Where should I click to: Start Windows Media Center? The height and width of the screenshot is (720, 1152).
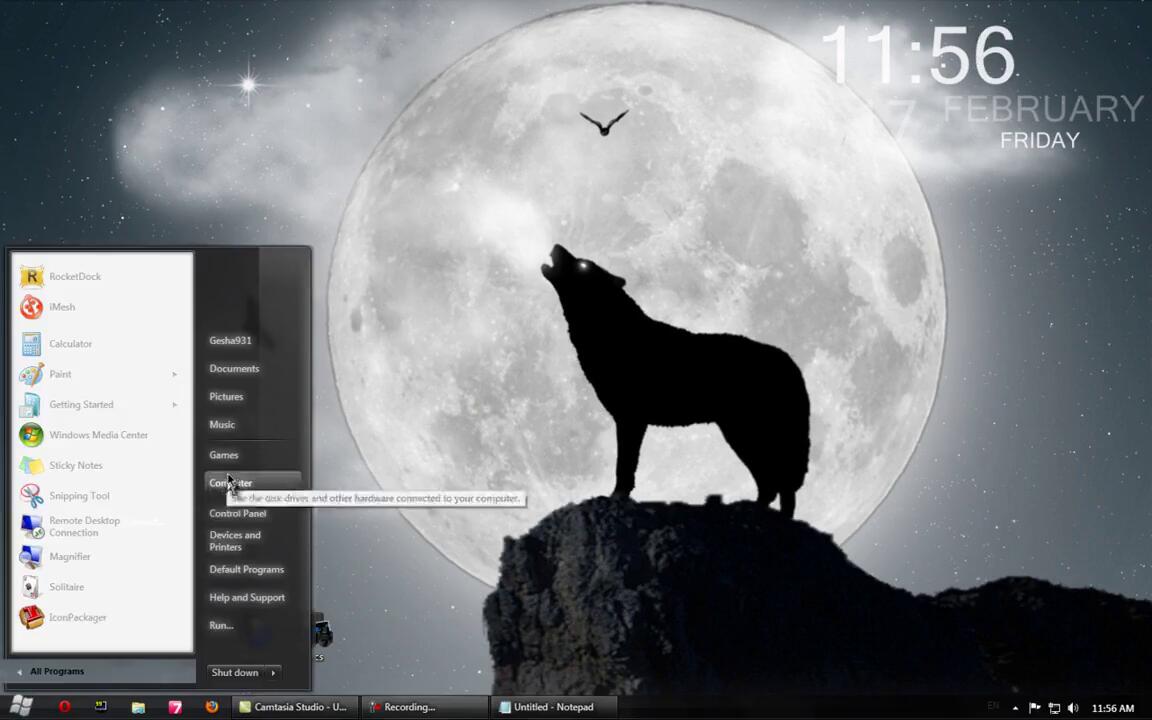pyautogui.click(x=98, y=435)
